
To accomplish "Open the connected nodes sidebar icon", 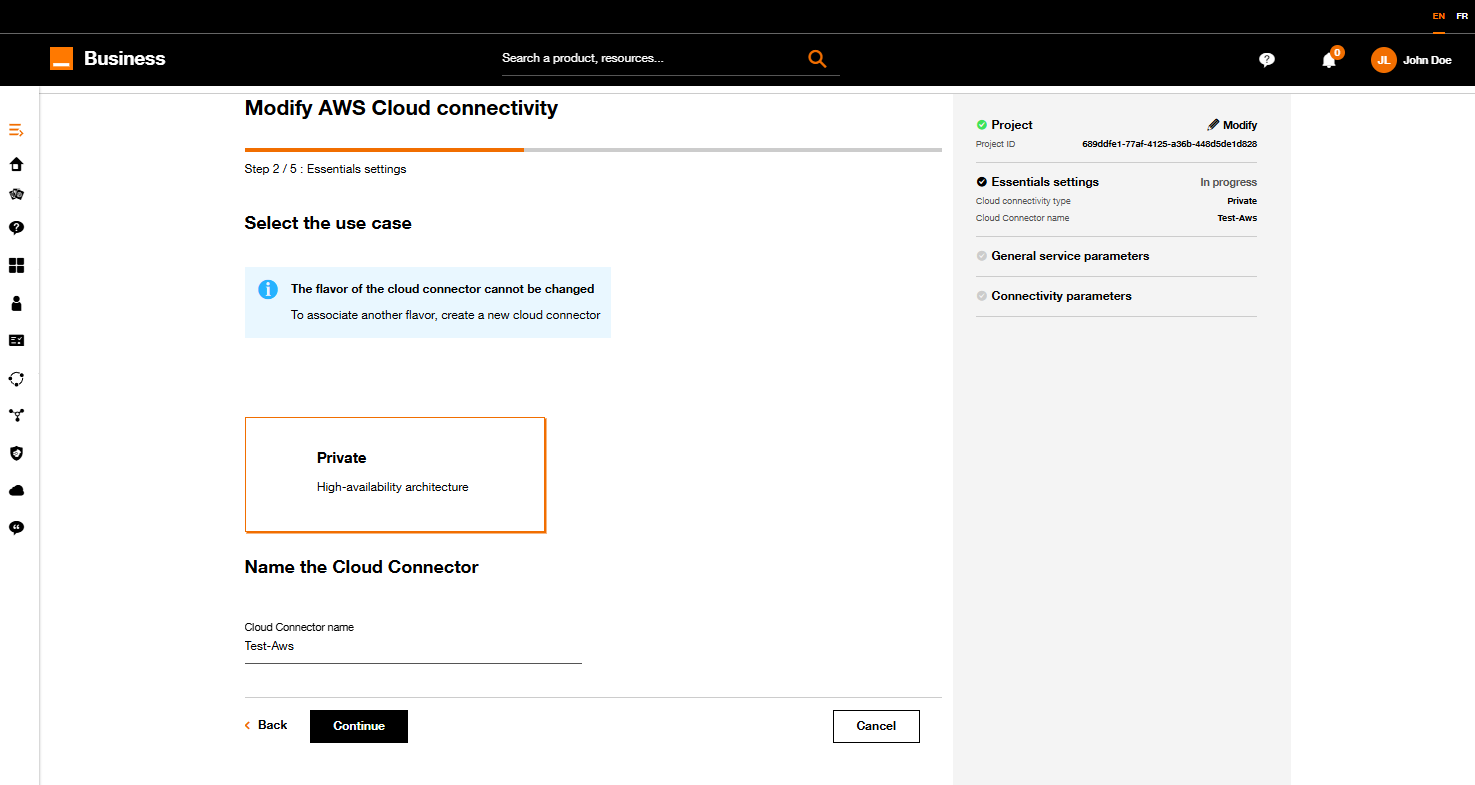I will pos(16,415).
